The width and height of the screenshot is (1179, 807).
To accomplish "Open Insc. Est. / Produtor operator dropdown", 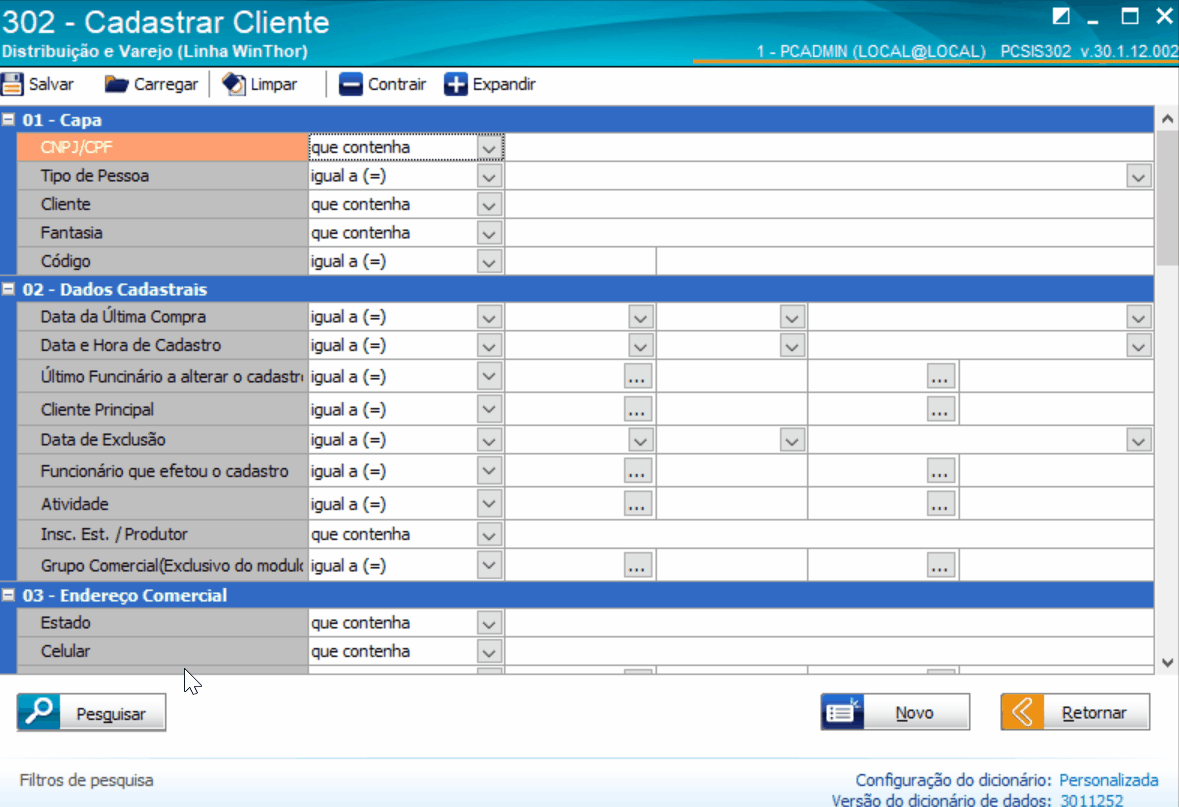I will [489, 535].
